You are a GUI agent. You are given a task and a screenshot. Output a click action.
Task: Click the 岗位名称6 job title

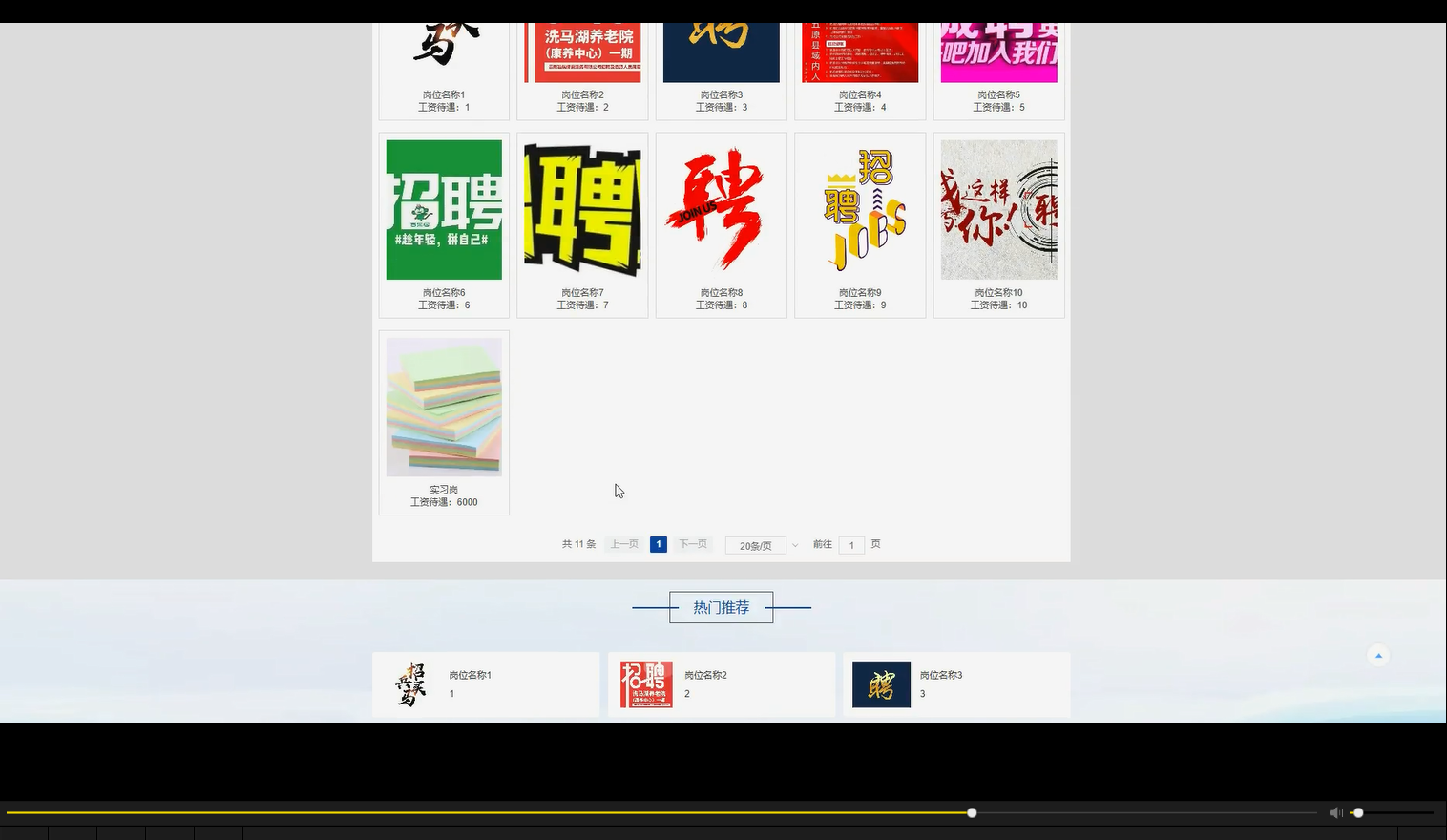click(x=444, y=292)
